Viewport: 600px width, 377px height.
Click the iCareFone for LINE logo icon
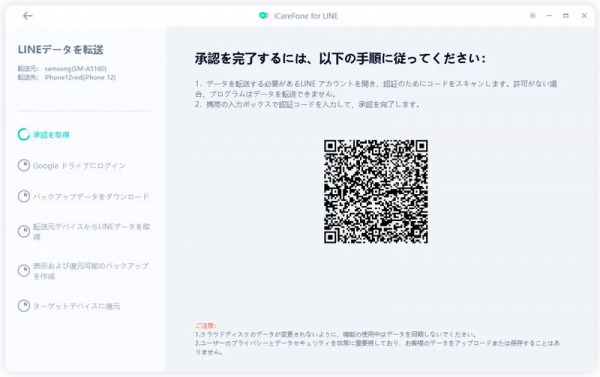click(263, 16)
